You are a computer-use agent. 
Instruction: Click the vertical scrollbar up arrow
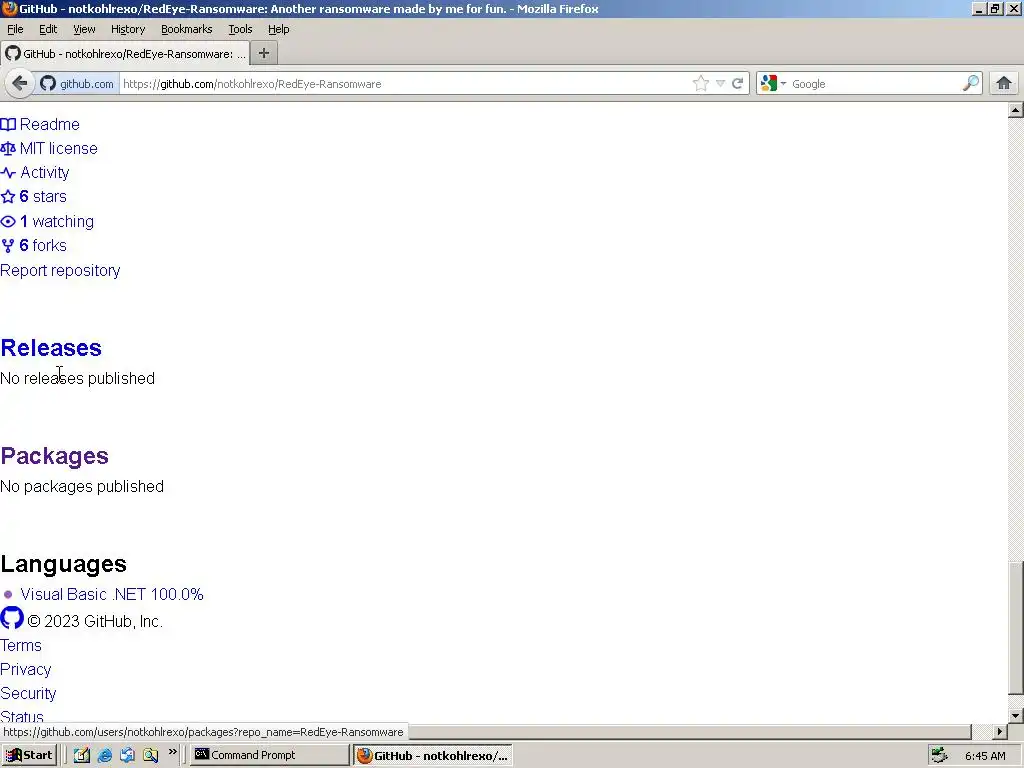tap(1016, 110)
